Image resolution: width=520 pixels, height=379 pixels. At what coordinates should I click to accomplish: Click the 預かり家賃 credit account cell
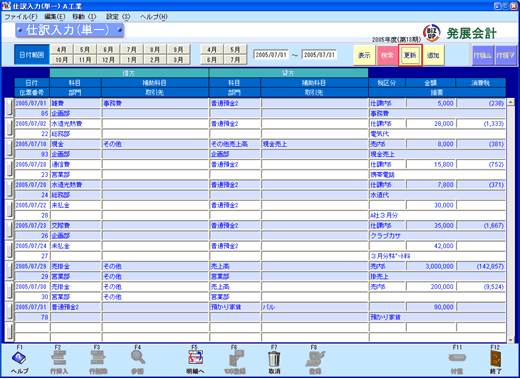point(235,307)
